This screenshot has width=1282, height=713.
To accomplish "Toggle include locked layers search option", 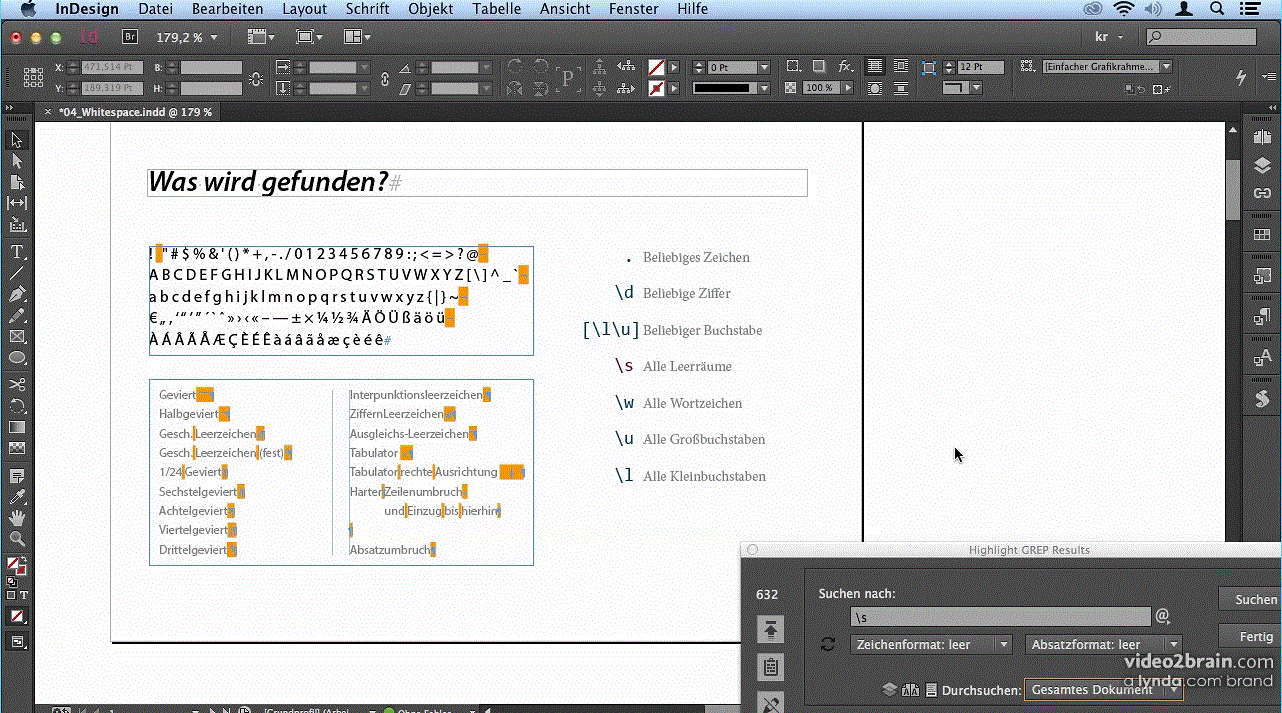I will (x=889, y=690).
